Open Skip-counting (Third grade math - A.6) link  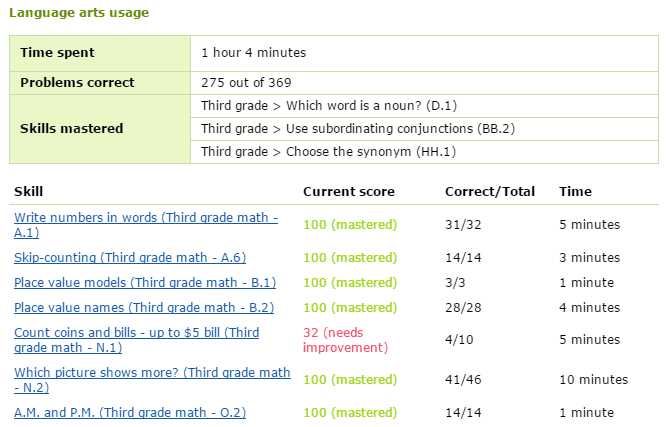[130, 257]
